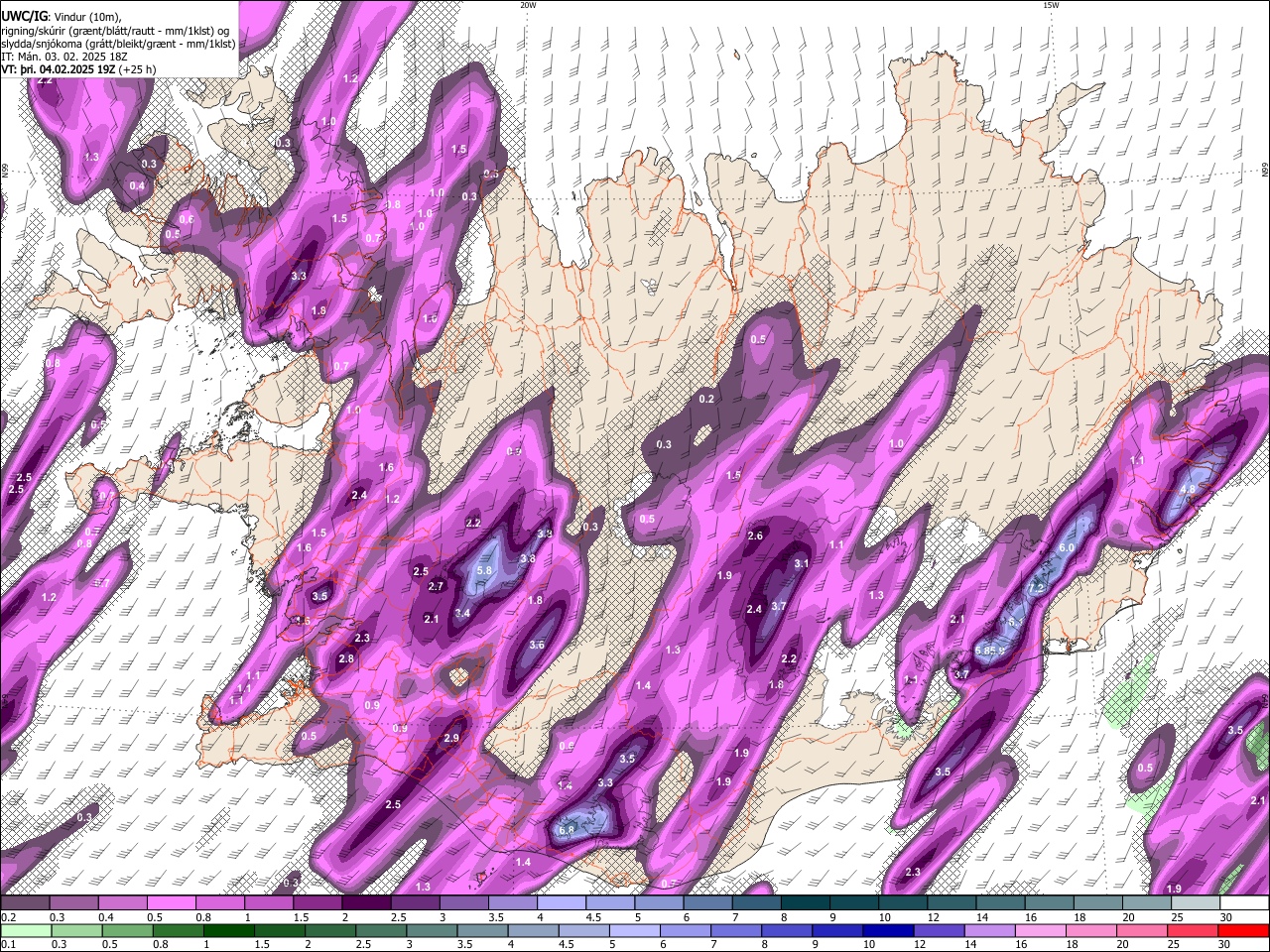Click the 2.8 precipitation value on the map
The height and width of the screenshot is (952, 1270).
(x=346, y=658)
